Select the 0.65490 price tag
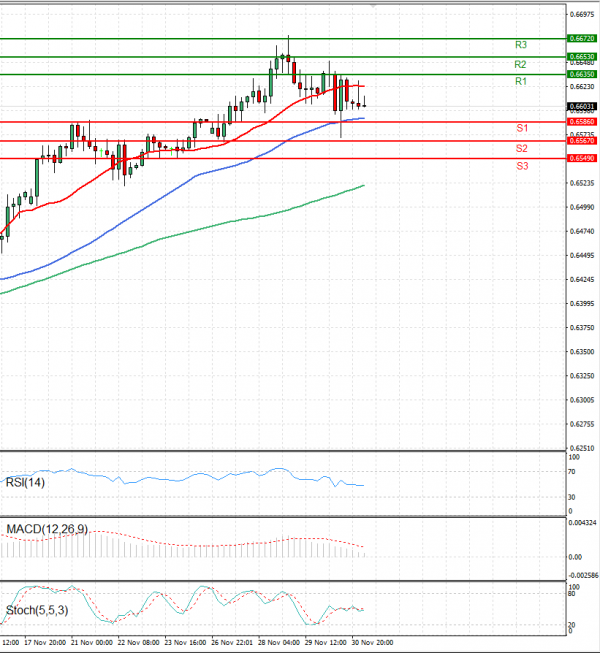This screenshot has height=653, width=600. coord(582,158)
